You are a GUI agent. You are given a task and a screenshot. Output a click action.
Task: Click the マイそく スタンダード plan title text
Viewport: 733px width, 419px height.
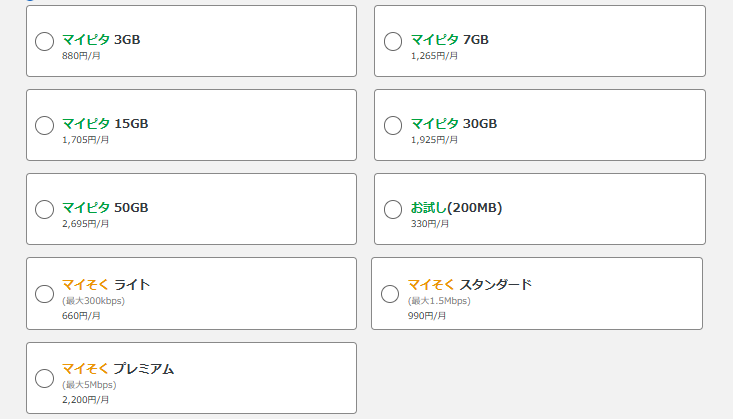click(470, 284)
